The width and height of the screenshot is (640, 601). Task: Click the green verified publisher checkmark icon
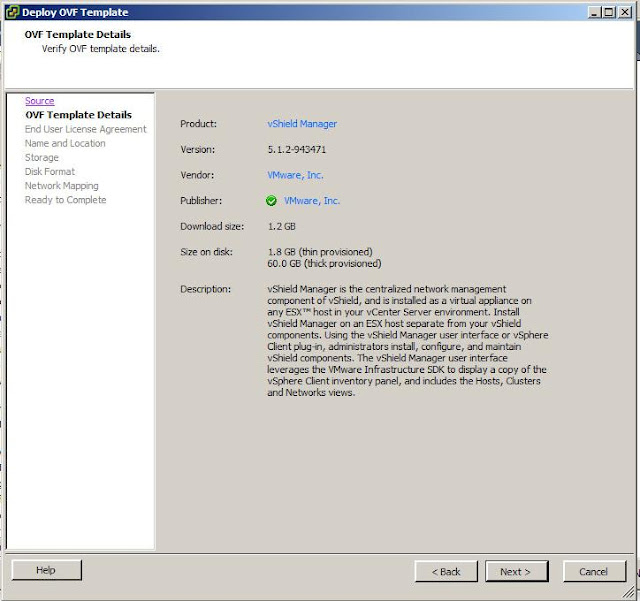pyautogui.click(x=271, y=201)
